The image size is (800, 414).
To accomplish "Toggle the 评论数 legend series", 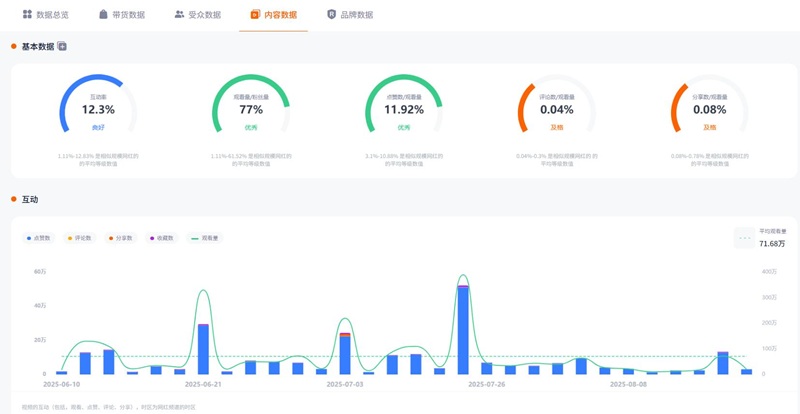I will (79, 238).
